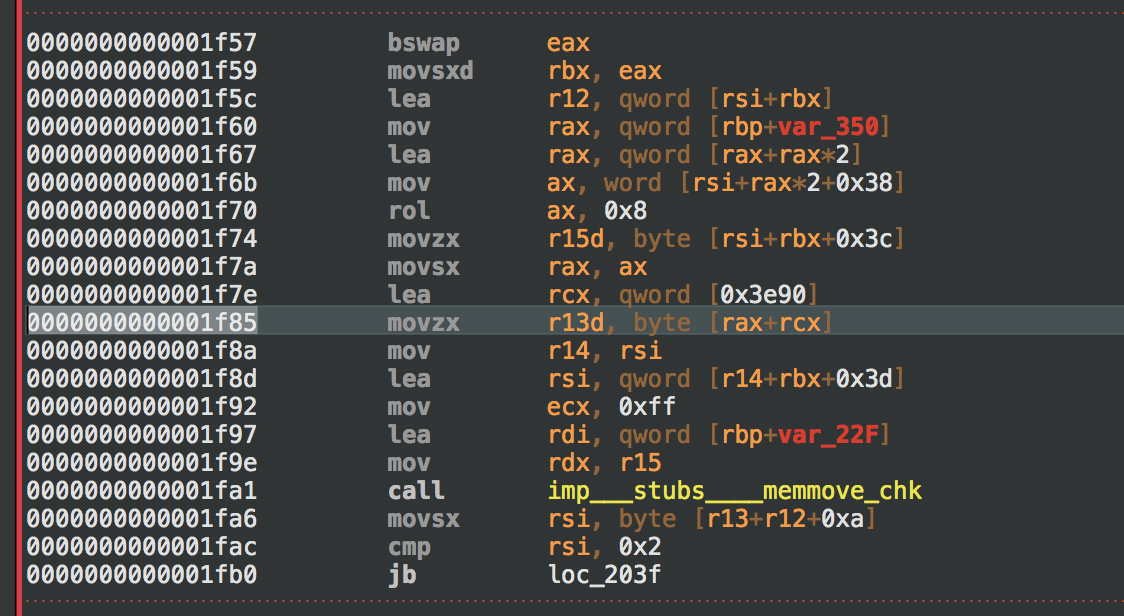Image resolution: width=1124 pixels, height=616 pixels.
Task: Follow imp___stubs____memmove_chk call target
Action: pos(735,491)
